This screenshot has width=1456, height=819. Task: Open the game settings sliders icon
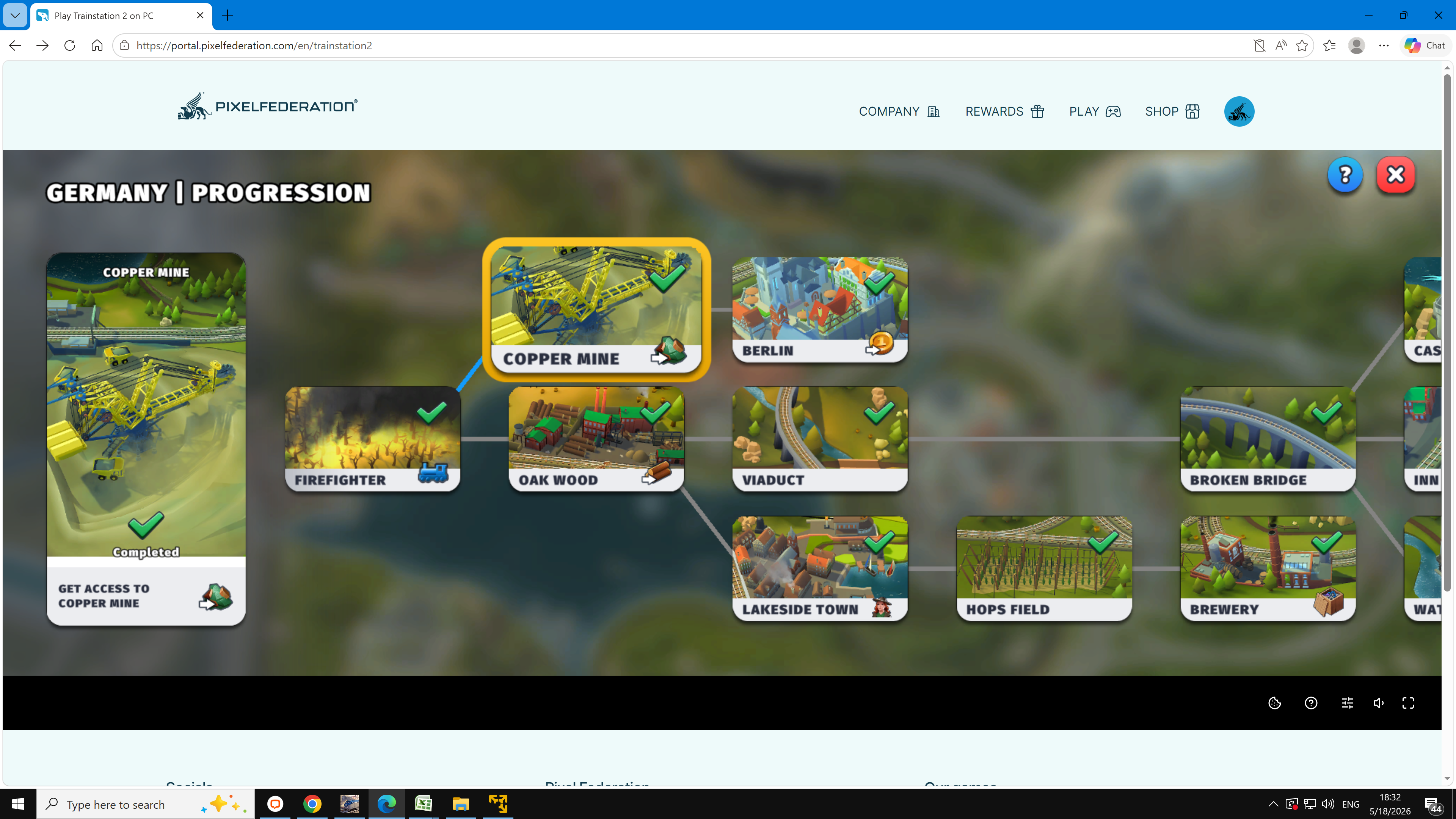click(1348, 703)
